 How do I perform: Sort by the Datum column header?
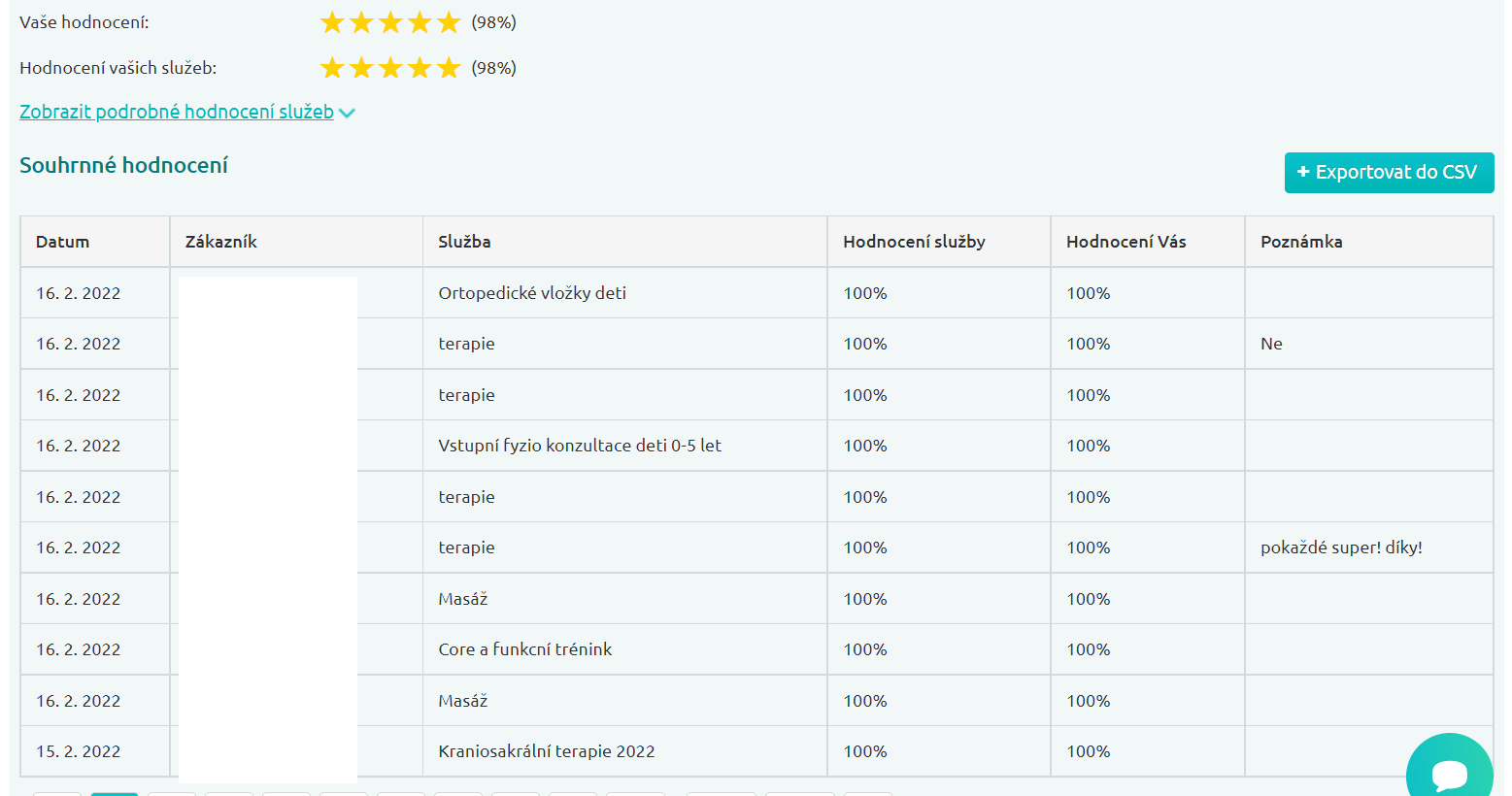[62, 242]
